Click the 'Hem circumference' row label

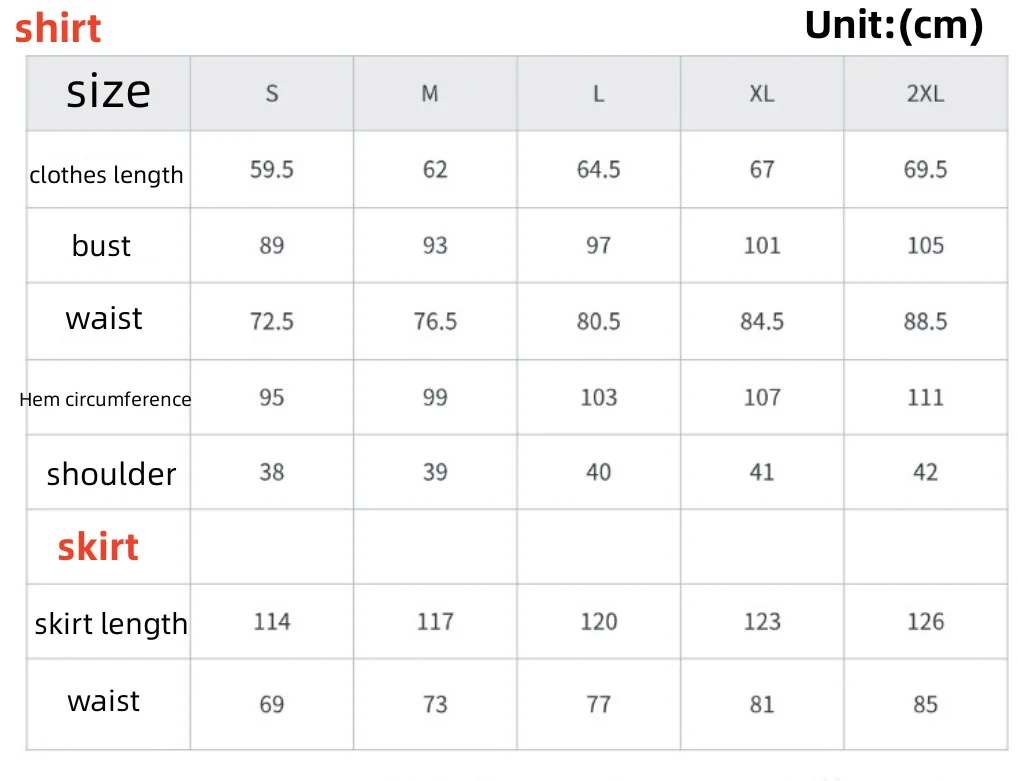[105, 399]
